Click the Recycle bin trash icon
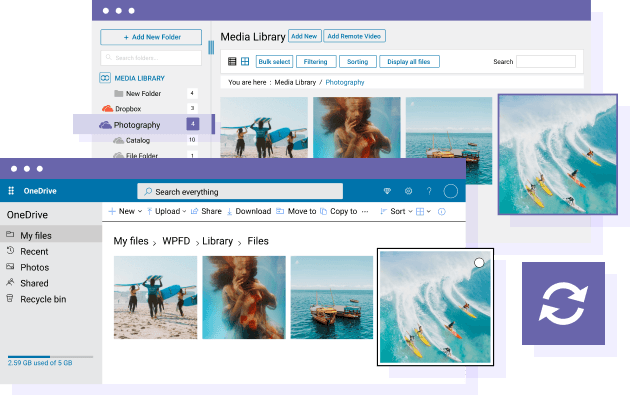The width and height of the screenshot is (630, 395). [10, 299]
